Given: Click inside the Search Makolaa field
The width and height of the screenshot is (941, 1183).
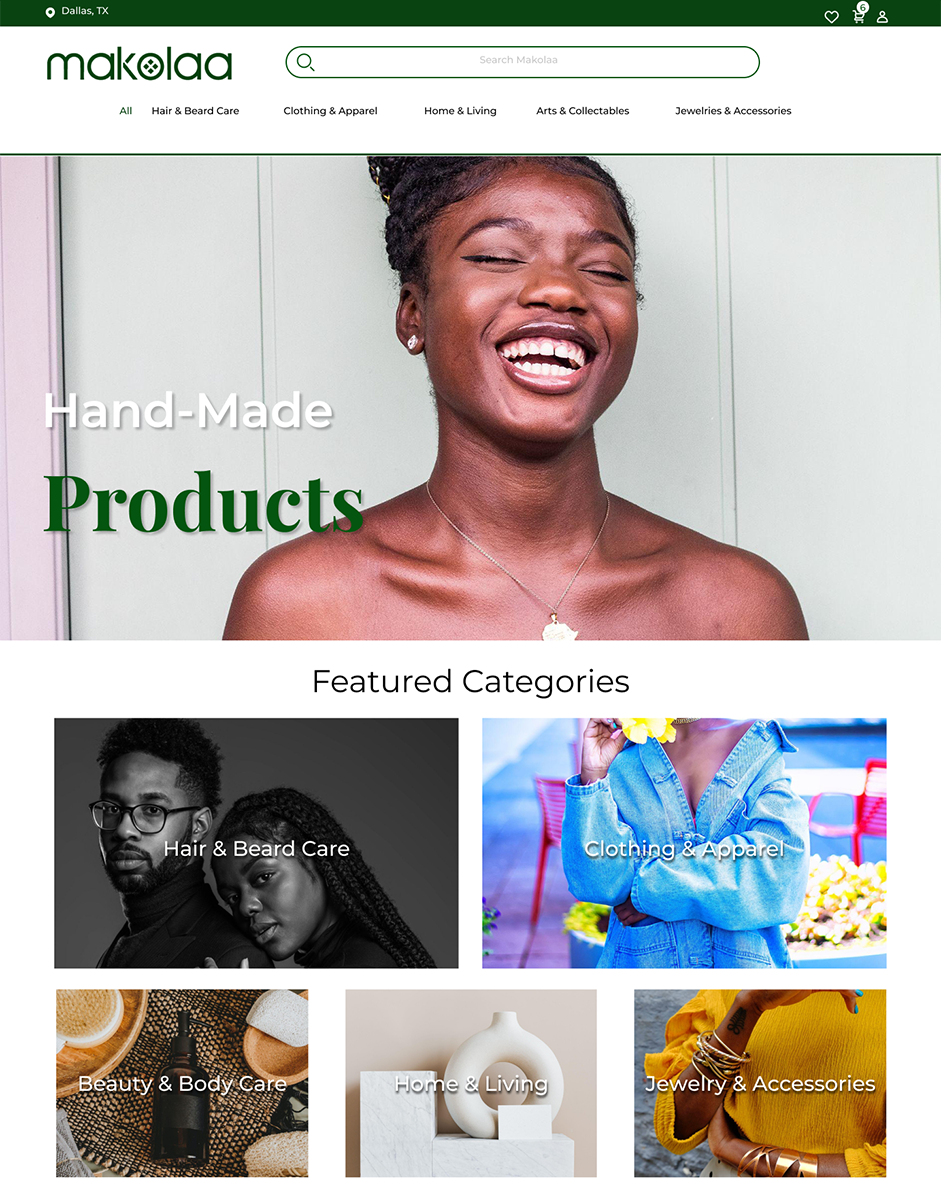Looking at the screenshot, I should (x=522, y=62).
